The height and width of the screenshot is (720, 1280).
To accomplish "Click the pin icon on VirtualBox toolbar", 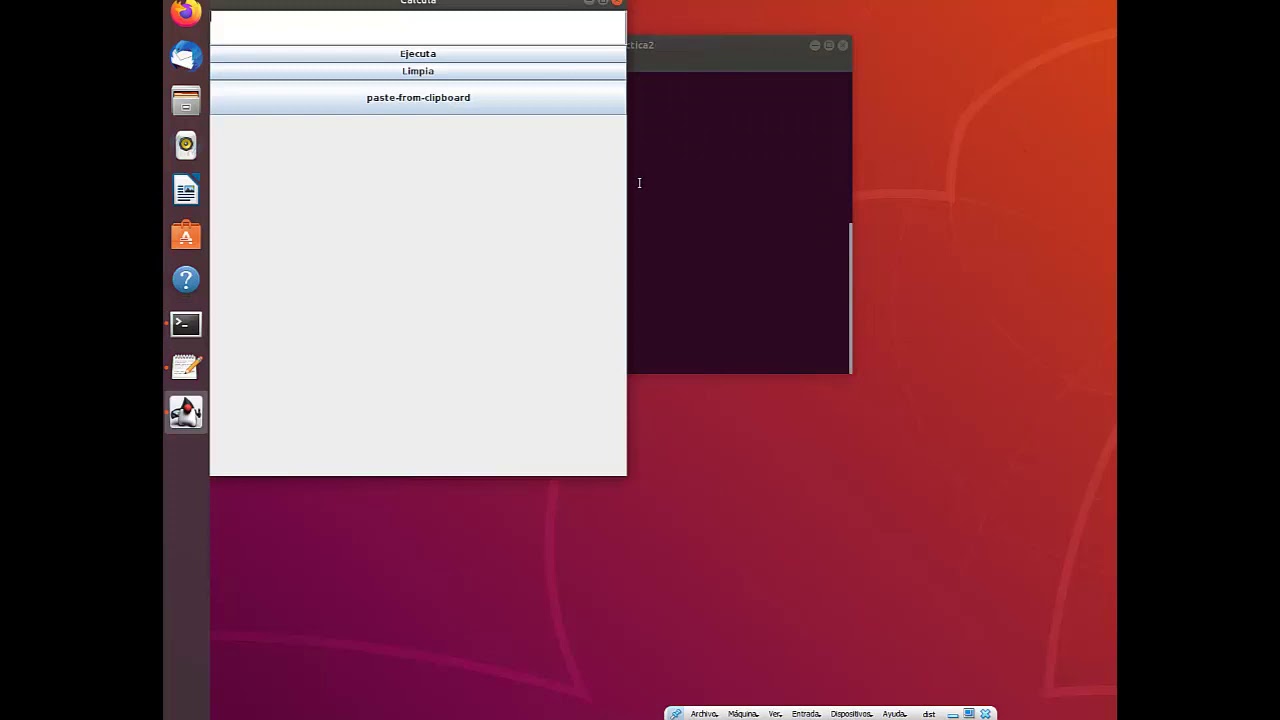I will tap(676, 714).
